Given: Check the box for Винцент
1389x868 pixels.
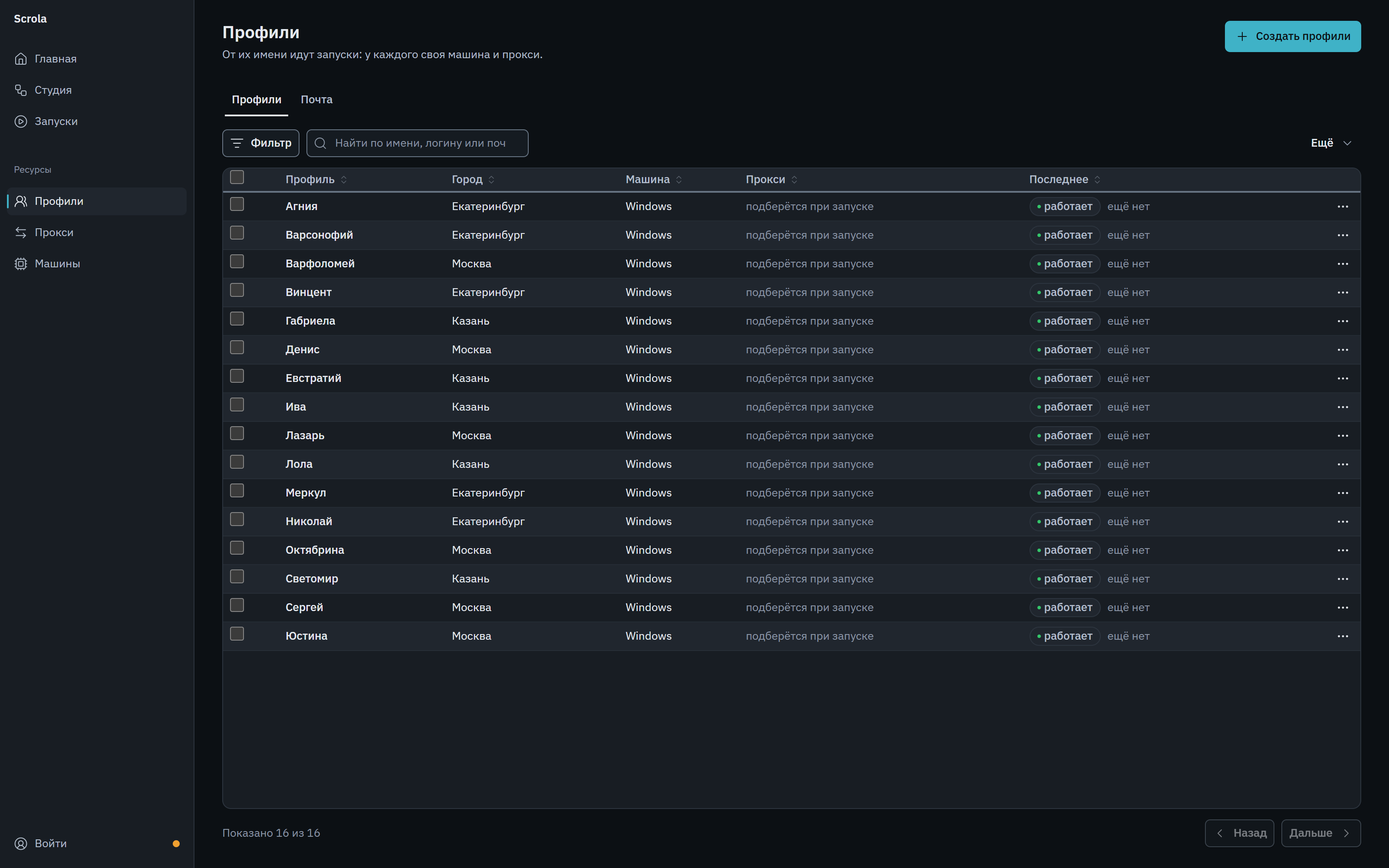Looking at the screenshot, I should coord(237,290).
